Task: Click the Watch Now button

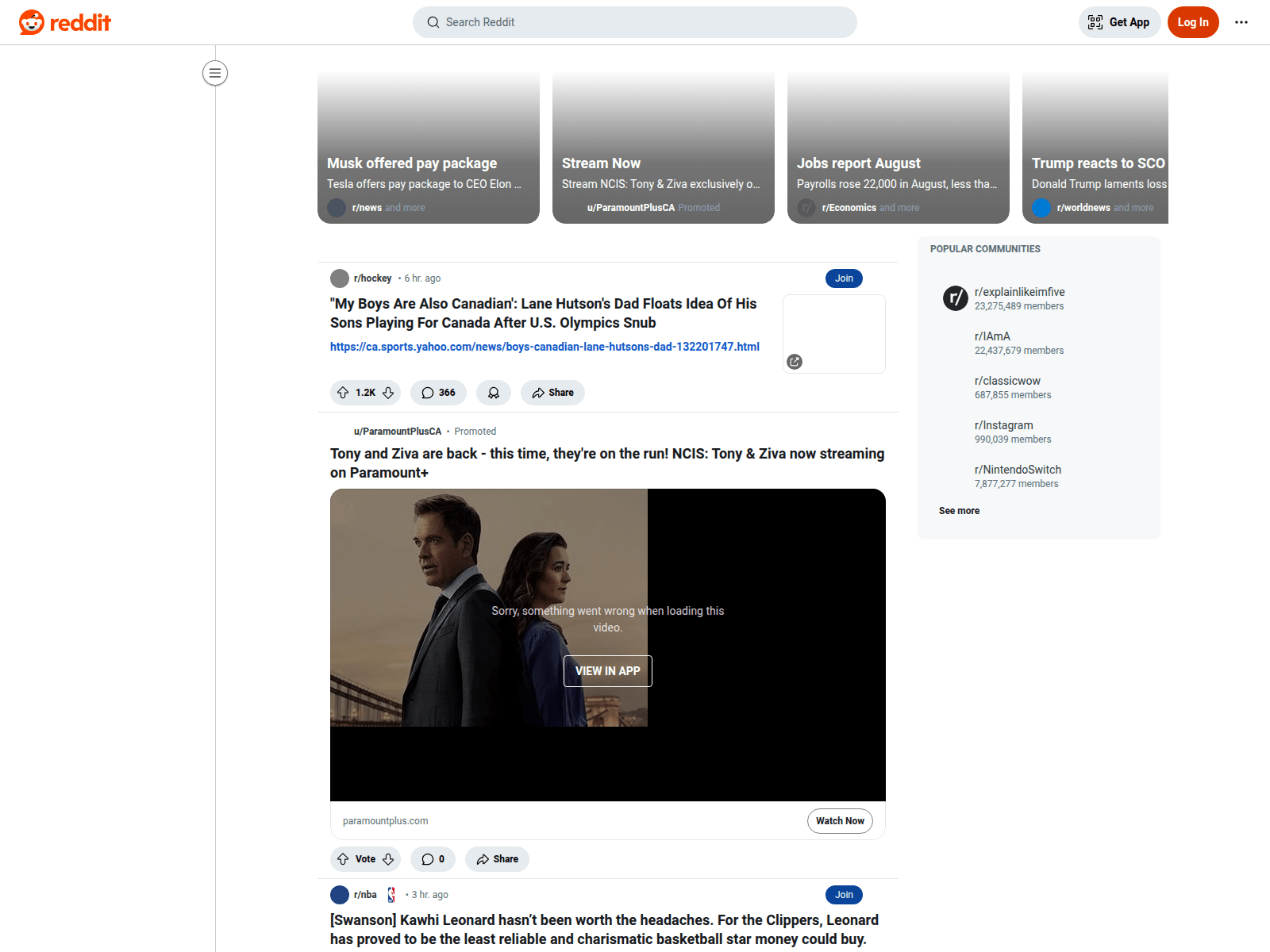Action: tap(840, 821)
